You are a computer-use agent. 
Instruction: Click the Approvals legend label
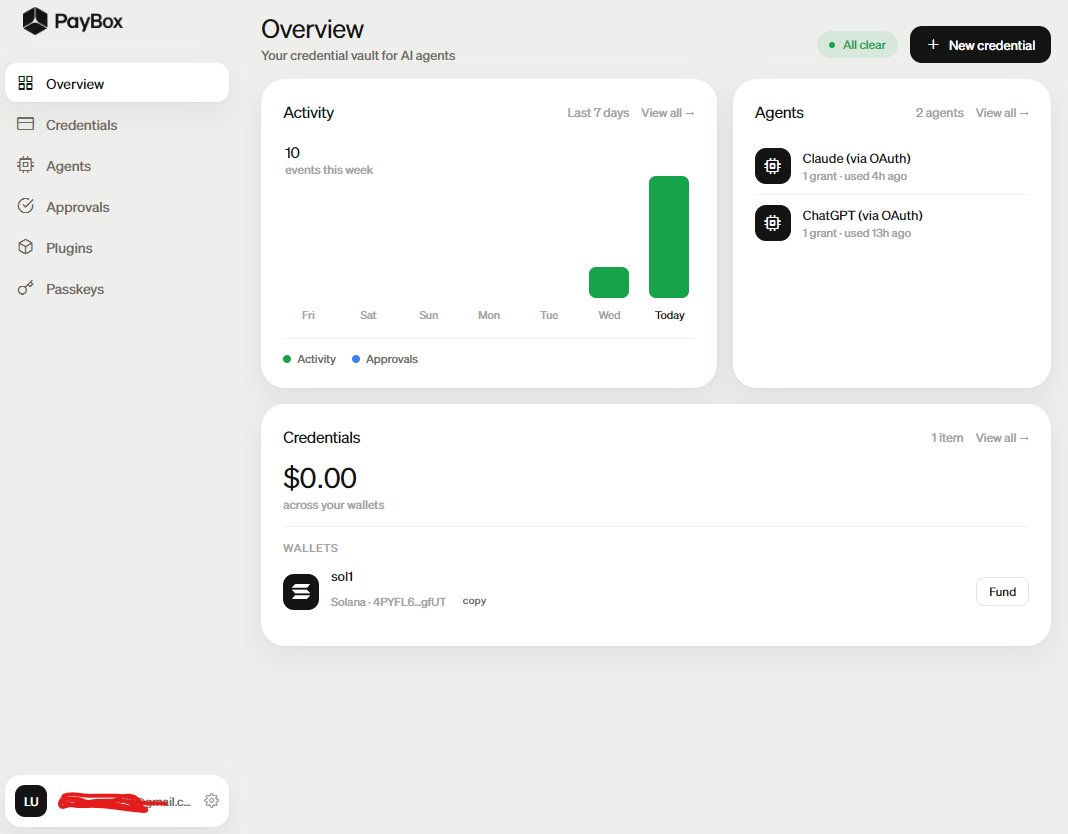pos(392,359)
